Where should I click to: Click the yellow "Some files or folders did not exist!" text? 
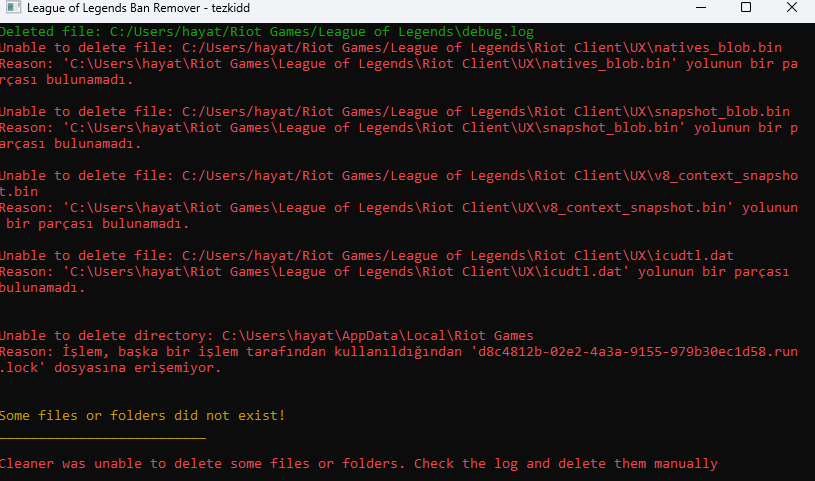pos(142,416)
